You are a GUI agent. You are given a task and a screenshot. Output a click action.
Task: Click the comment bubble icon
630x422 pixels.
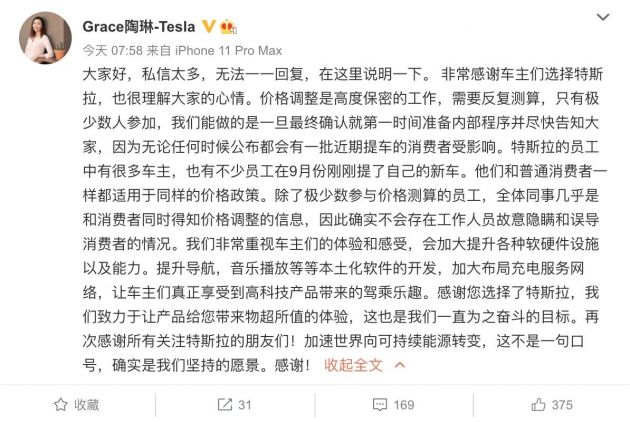pyautogui.click(x=378, y=405)
